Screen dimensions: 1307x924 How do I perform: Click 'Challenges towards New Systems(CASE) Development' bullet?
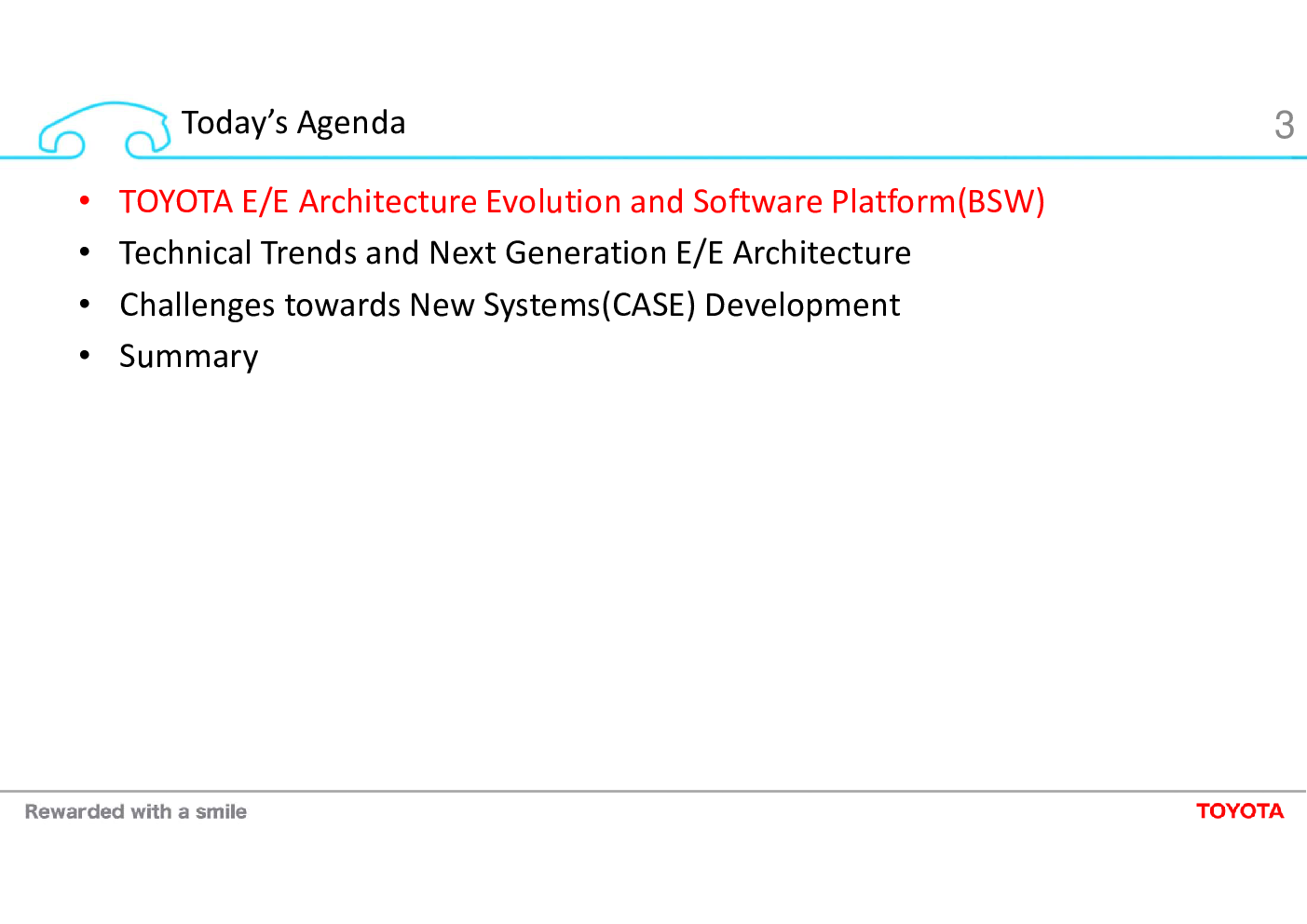click(x=510, y=306)
